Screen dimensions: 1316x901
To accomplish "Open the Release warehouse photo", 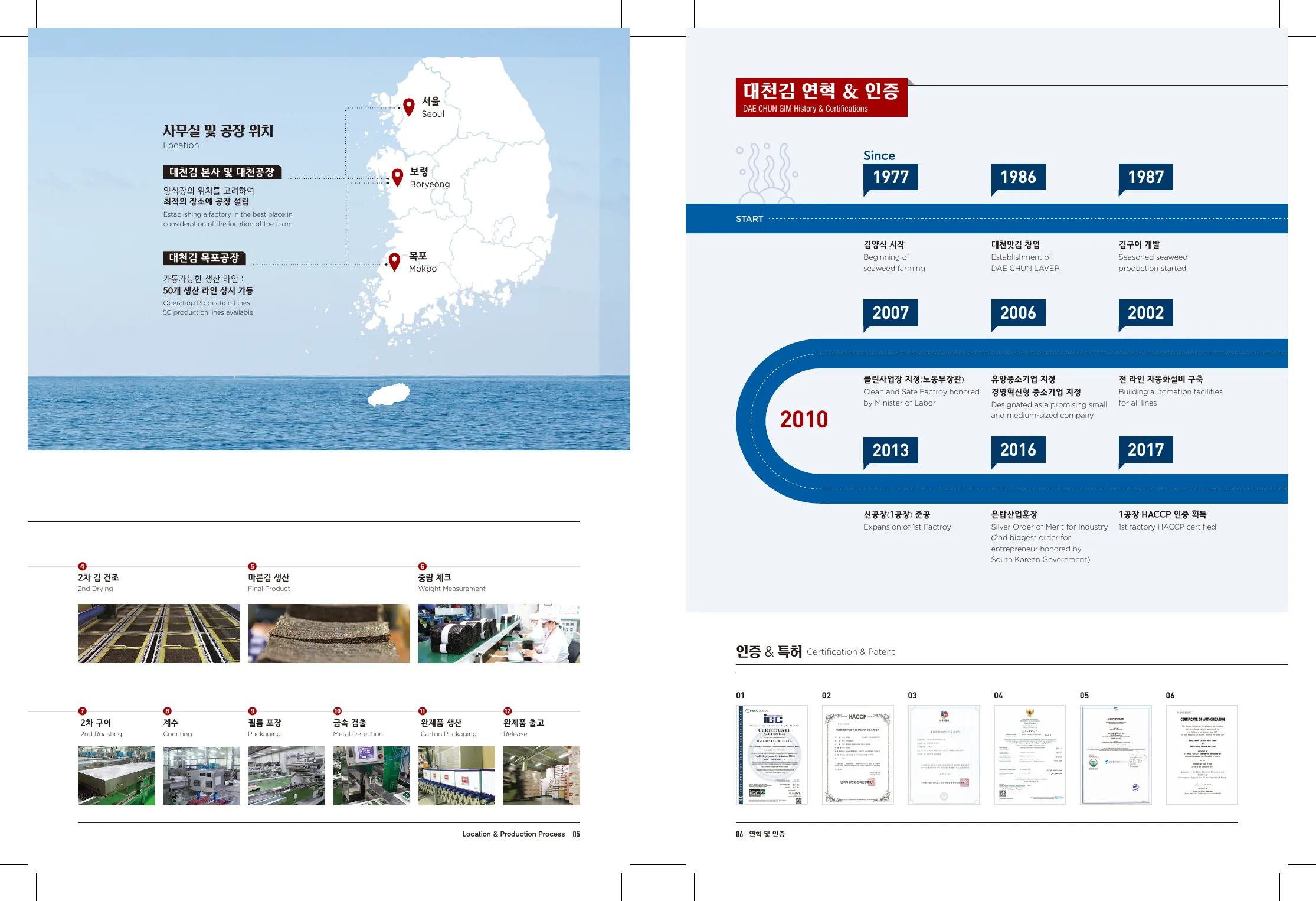I will coord(542,776).
